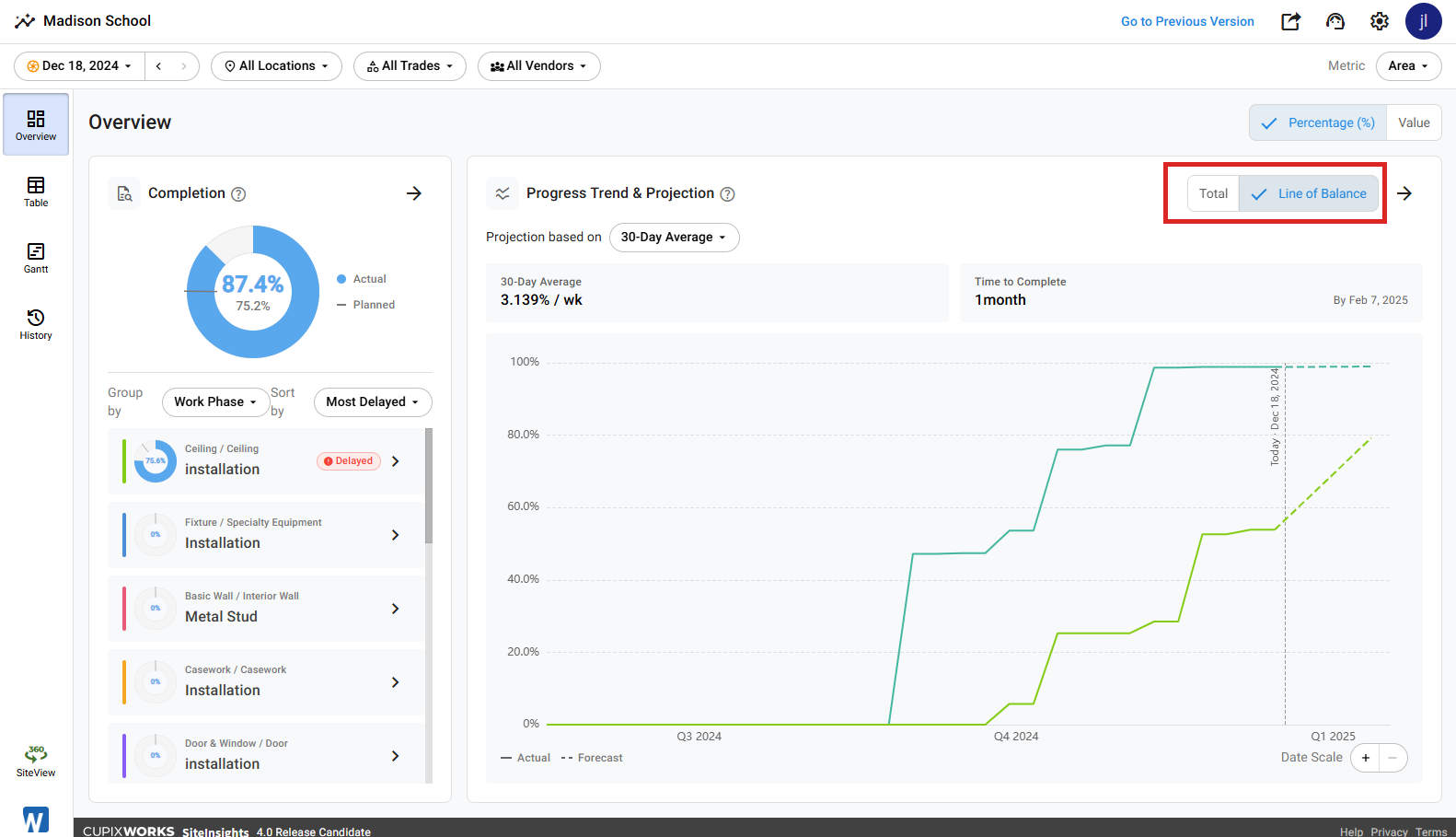This screenshot has width=1456, height=837.
Task: Go to Previous Version link
Action: 1187,21
